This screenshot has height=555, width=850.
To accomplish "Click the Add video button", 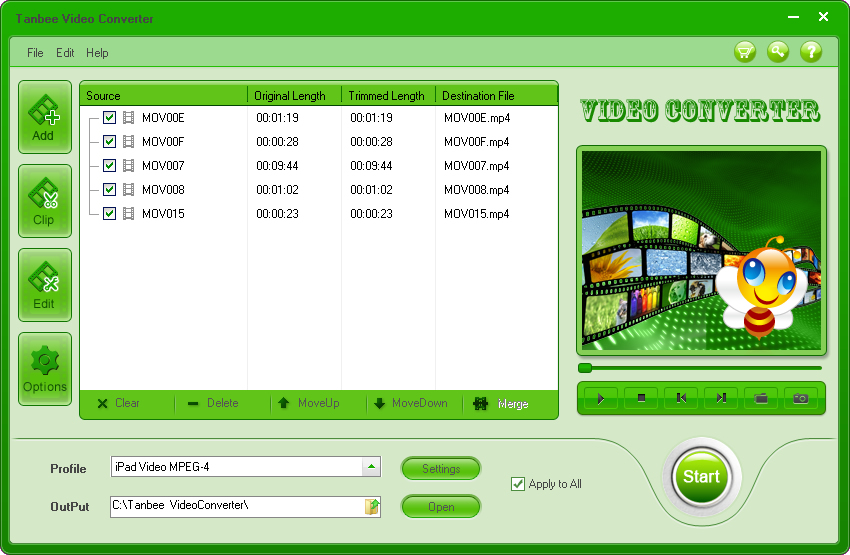I will 44,117.
